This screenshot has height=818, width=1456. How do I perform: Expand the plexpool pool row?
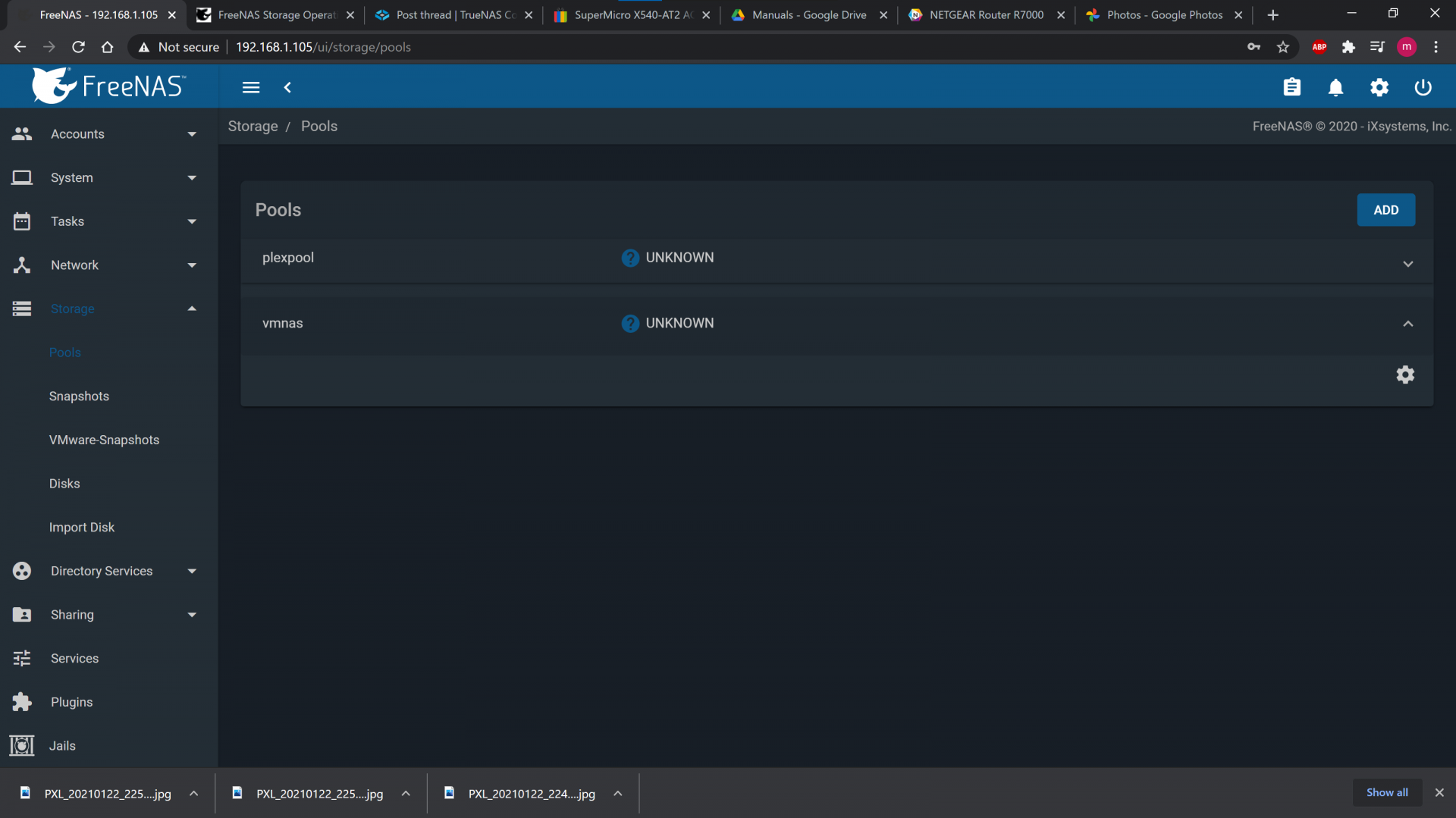(1408, 265)
